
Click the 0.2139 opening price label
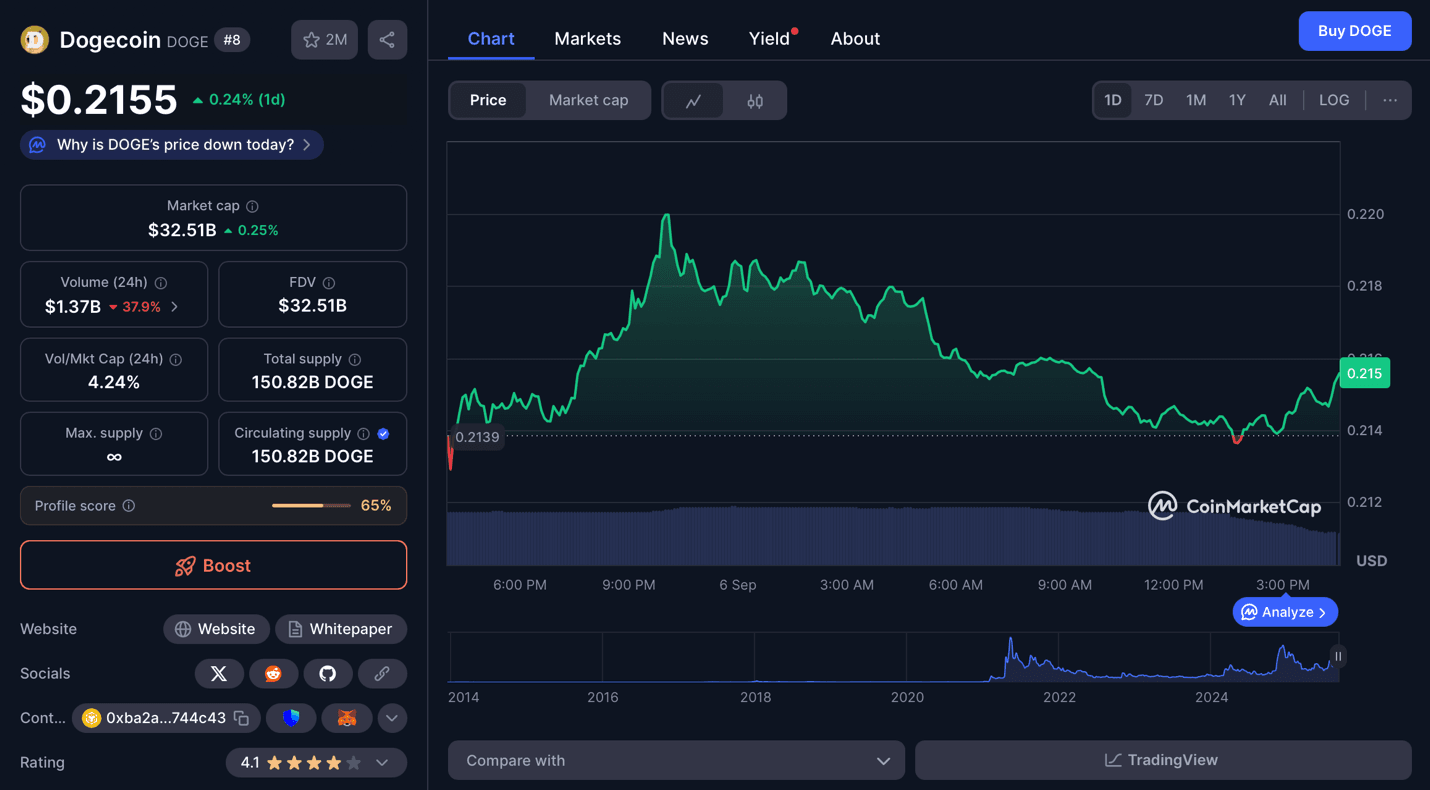point(476,437)
